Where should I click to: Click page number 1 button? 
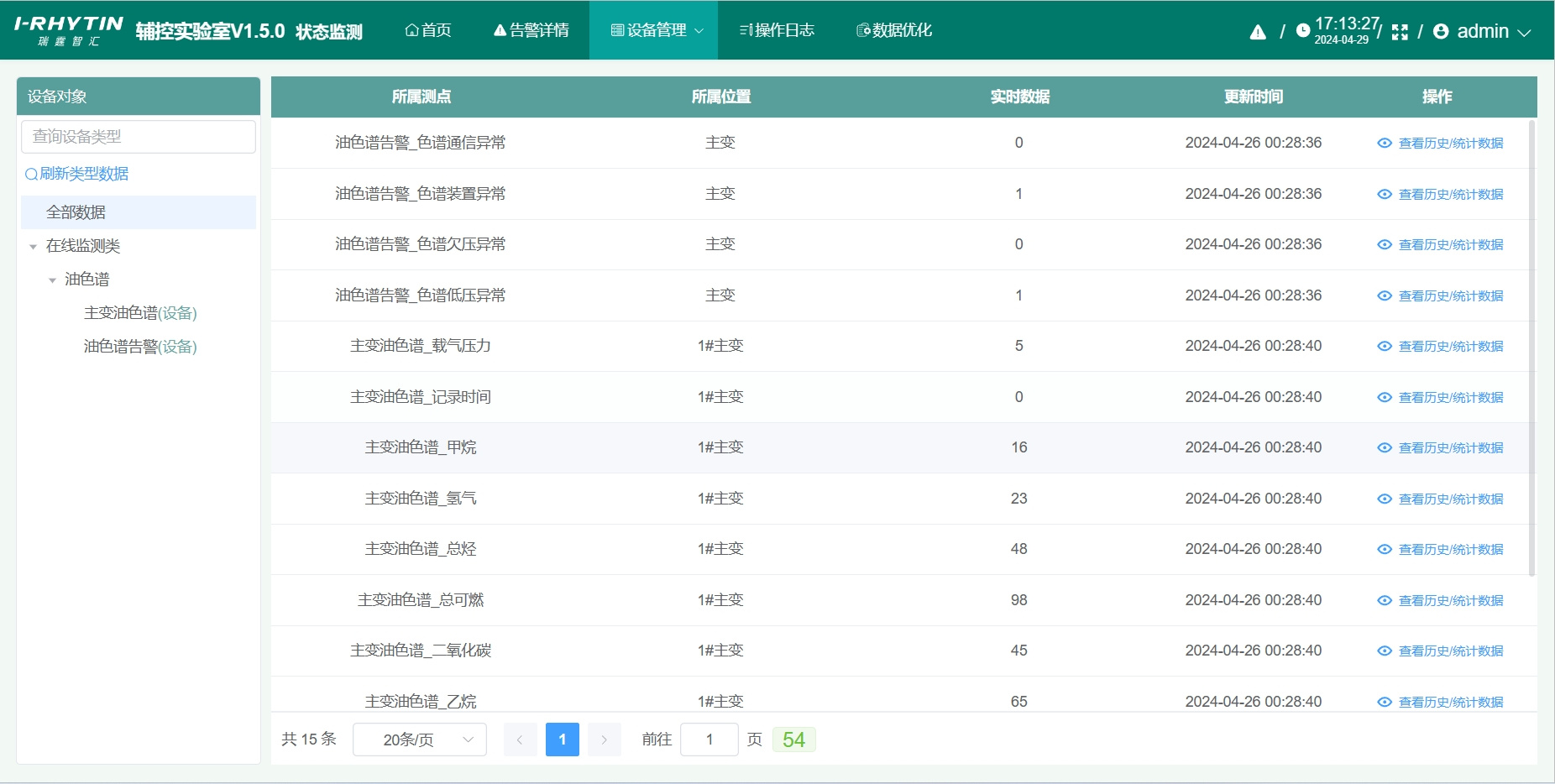562,740
